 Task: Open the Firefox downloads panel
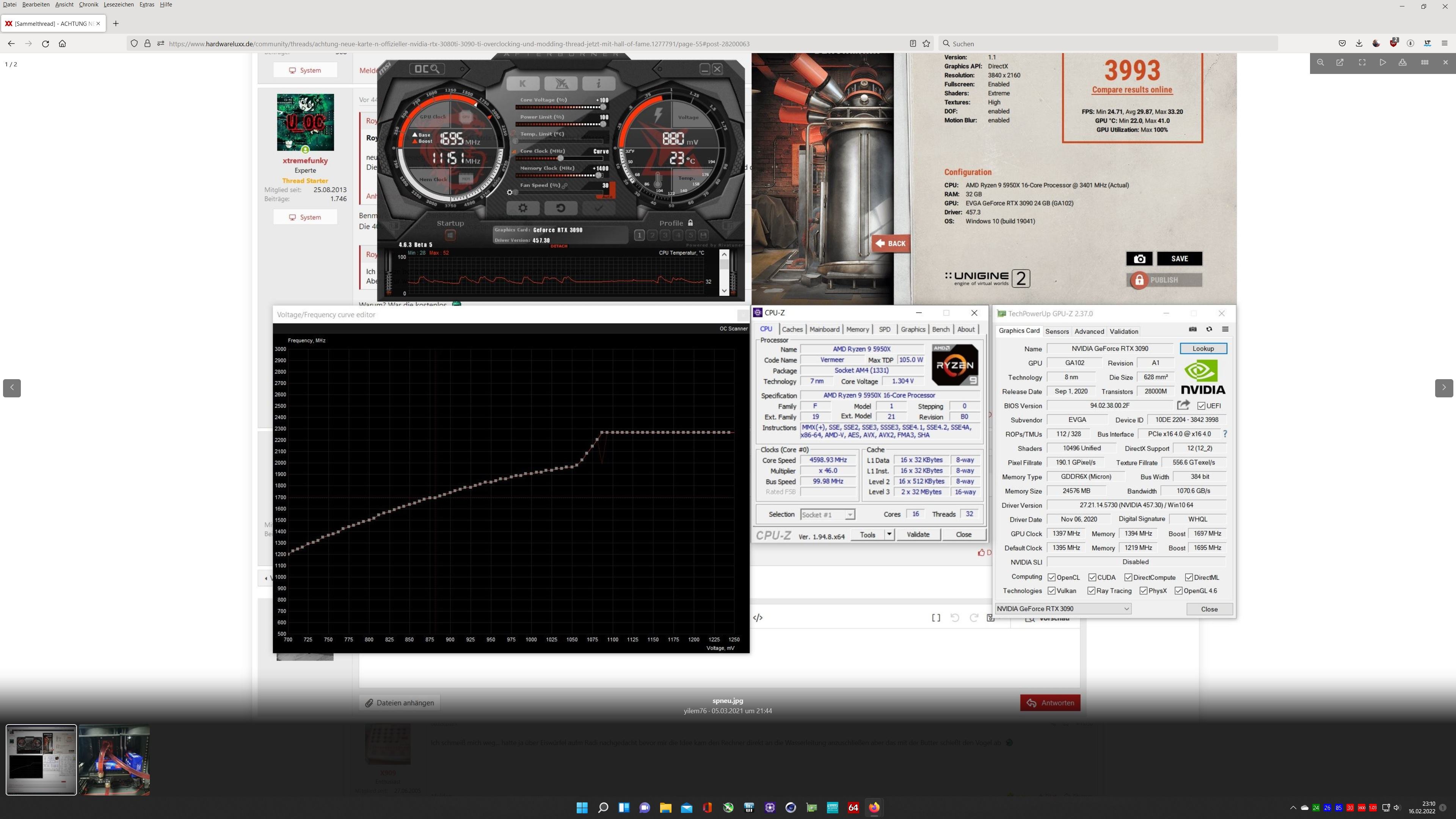pyautogui.click(x=1359, y=44)
